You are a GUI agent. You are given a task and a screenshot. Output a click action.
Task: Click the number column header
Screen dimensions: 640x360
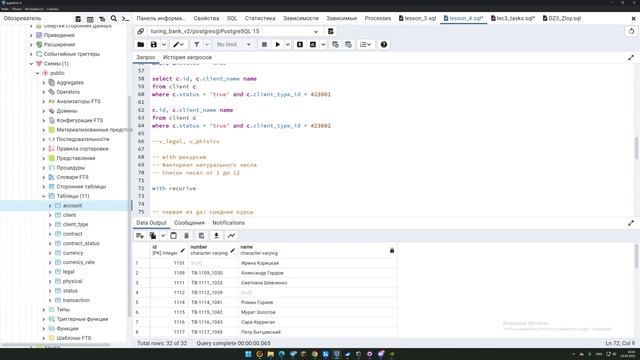point(213,250)
